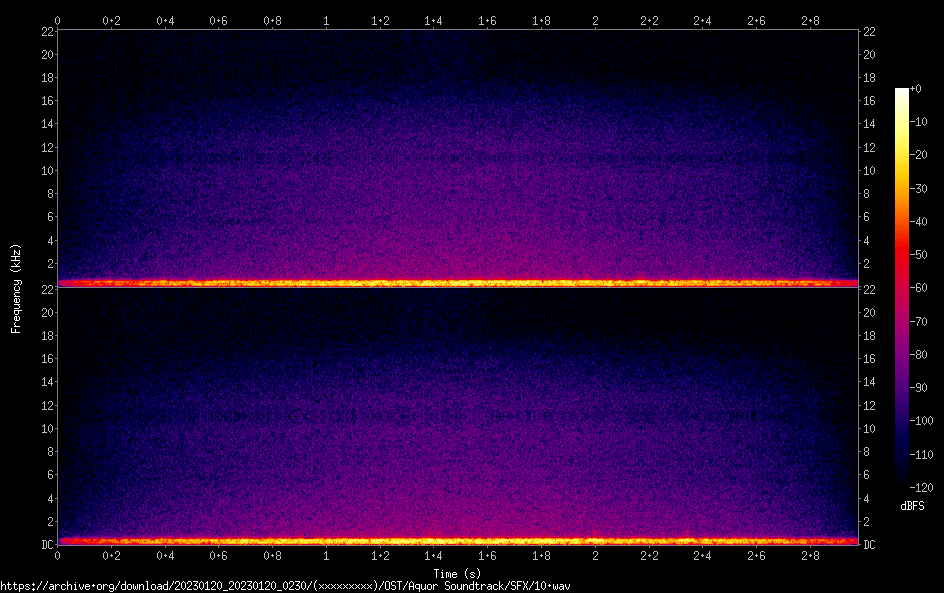Click the +0 label atop the color scale

point(916,89)
